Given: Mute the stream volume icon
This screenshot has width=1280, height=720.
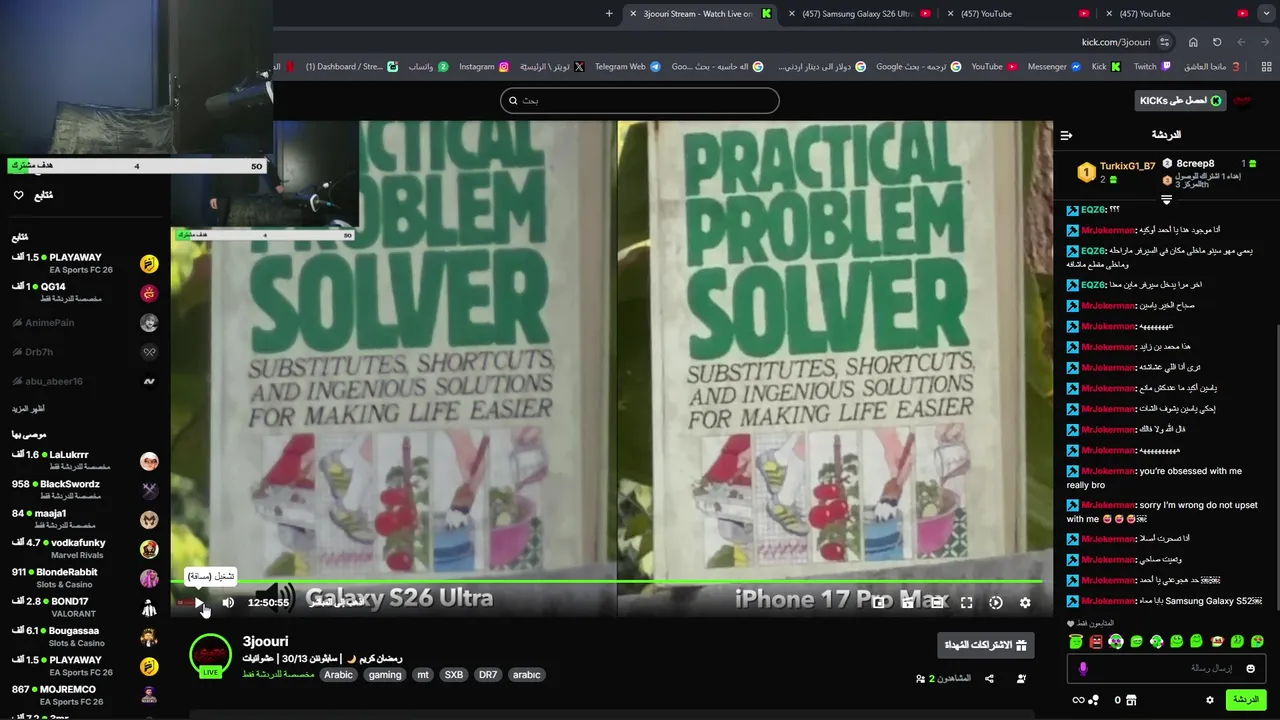Looking at the screenshot, I should 228,602.
